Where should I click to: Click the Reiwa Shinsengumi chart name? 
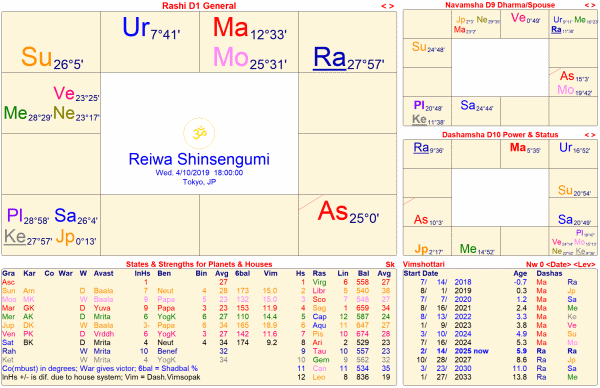click(x=199, y=159)
